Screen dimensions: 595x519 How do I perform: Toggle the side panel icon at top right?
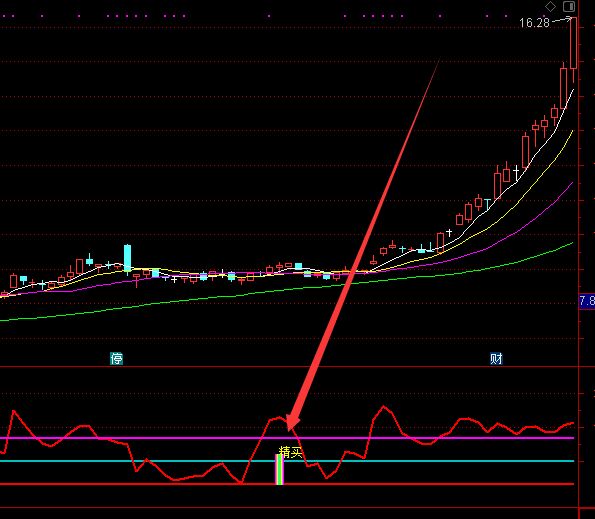tap(569, 6)
